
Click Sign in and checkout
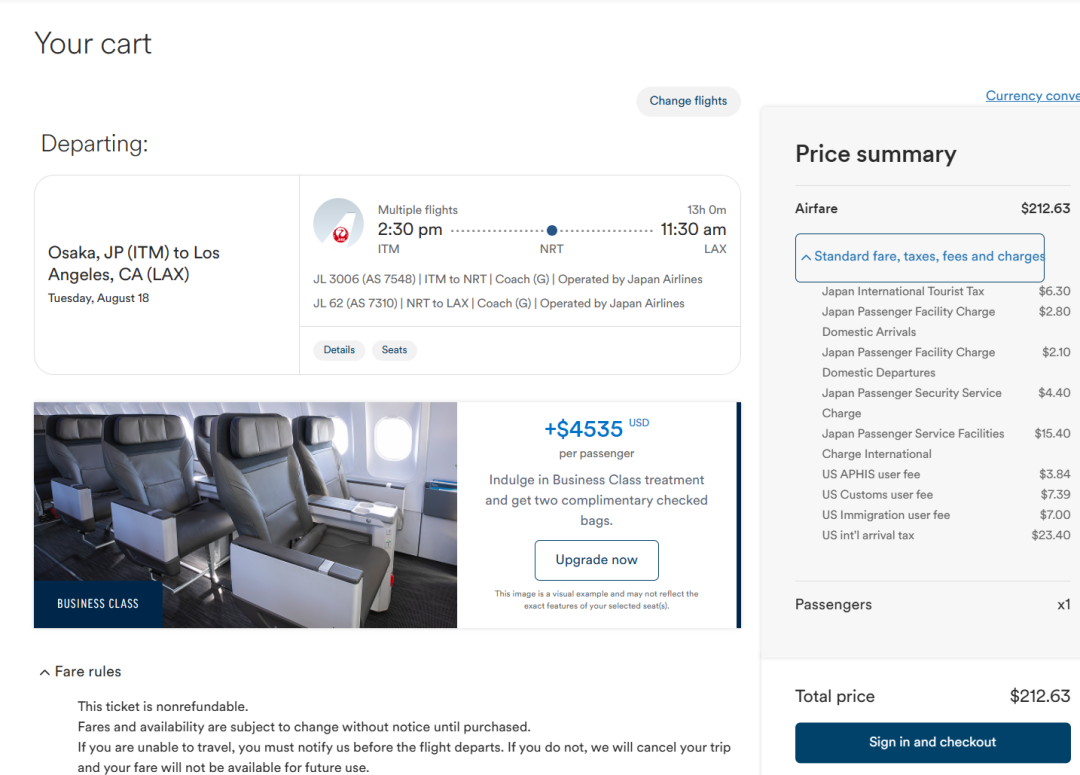click(932, 742)
